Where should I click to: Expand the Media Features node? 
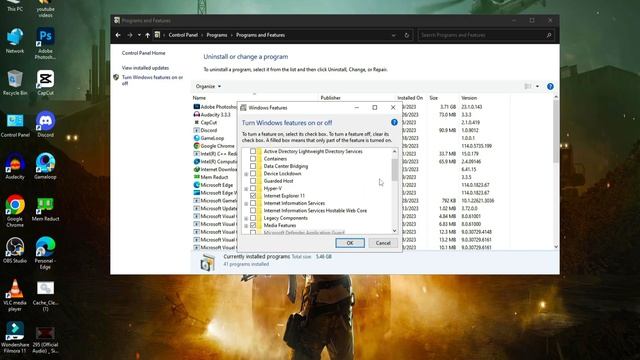pyautogui.click(x=246, y=226)
